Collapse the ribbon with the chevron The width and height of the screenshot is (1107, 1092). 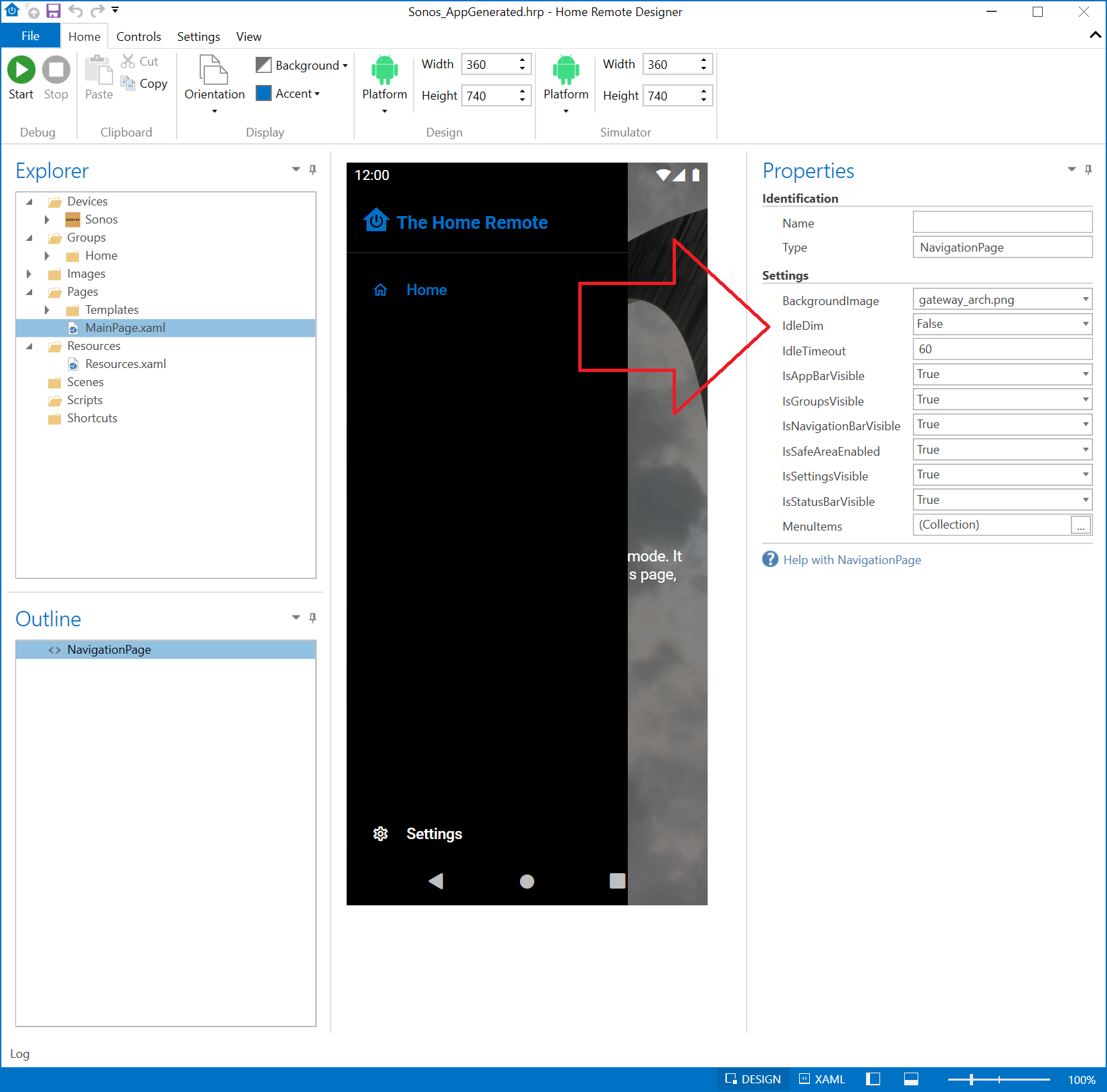pos(1095,35)
